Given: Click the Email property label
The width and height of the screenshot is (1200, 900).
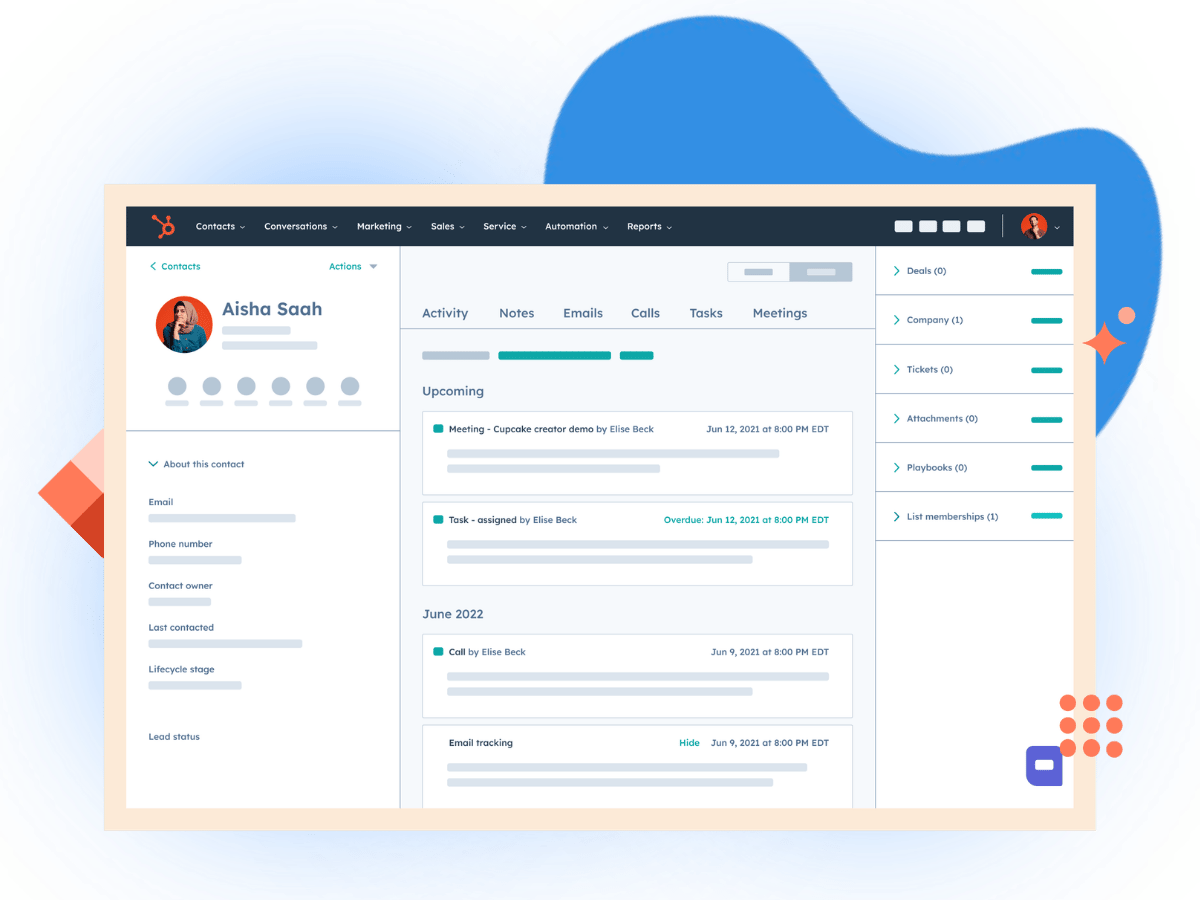Looking at the screenshot, I should click(x=161, y=502).
